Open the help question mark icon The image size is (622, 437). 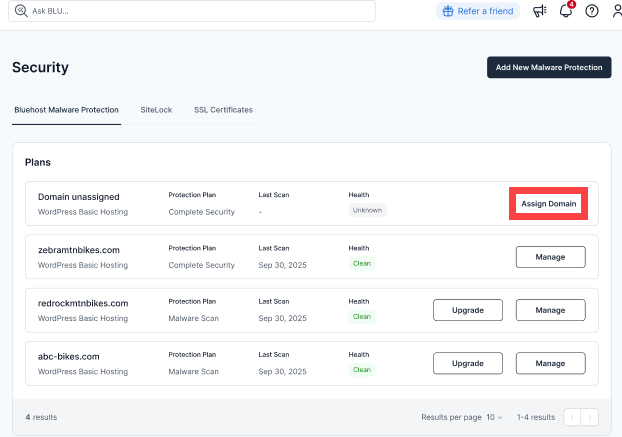click(592, 11)
